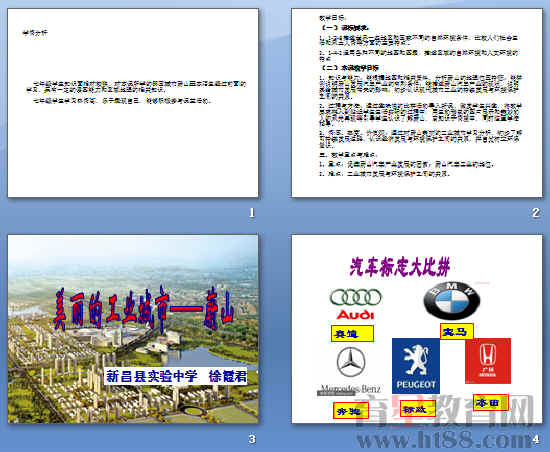This screenshot has height=452, width=550.
Task: Click the Audi four-rings logo
Action: [355, 304]
